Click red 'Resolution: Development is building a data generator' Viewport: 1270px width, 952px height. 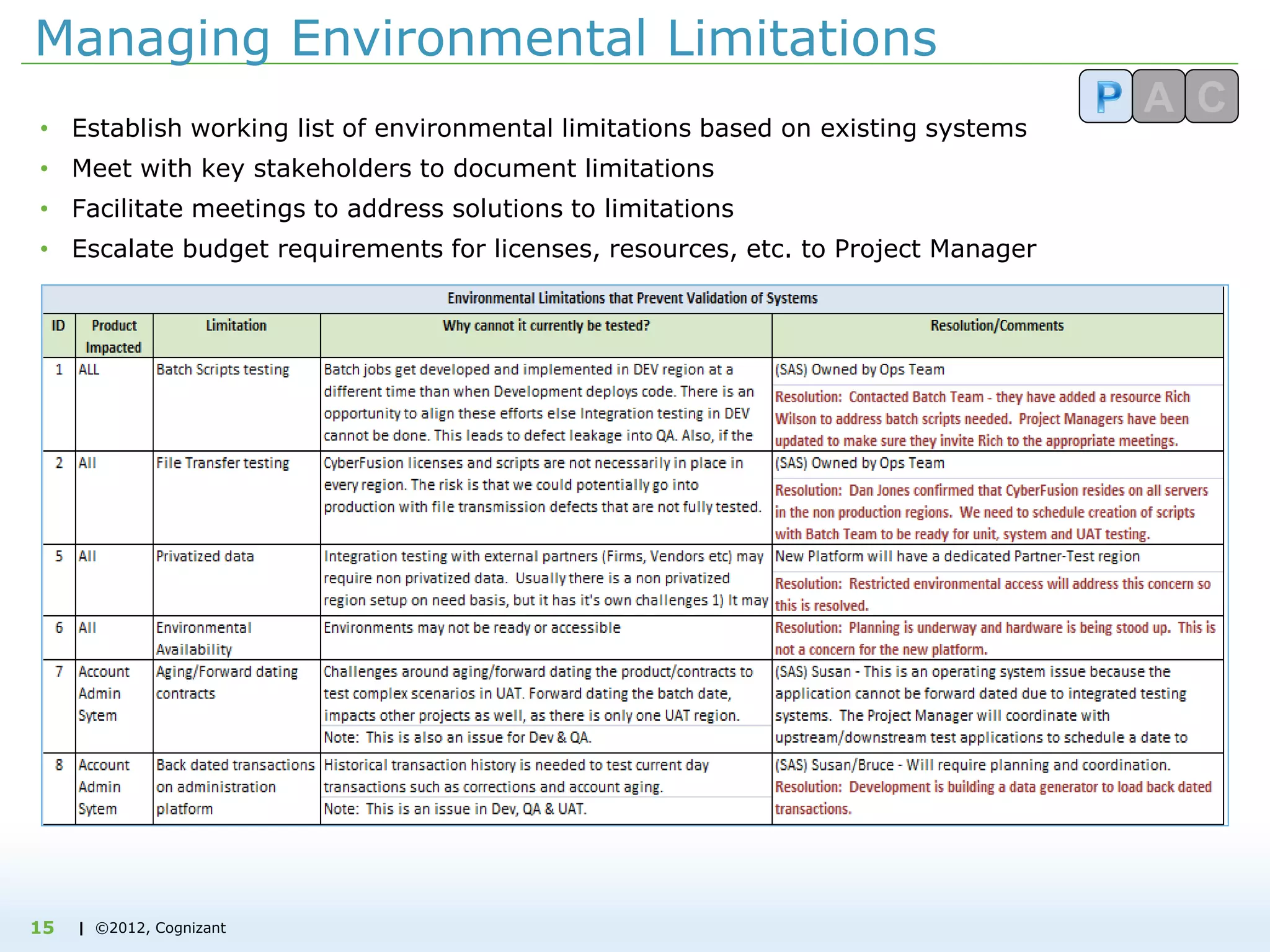pyautogui.click(x=993, y=798)
